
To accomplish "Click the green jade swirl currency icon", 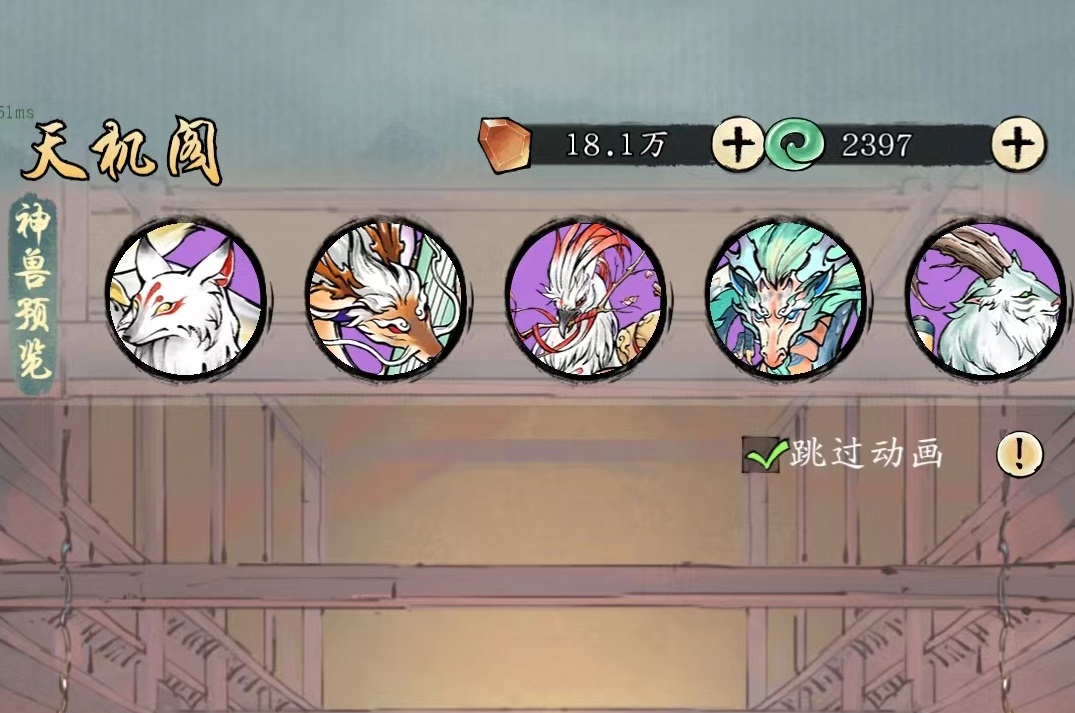I will [795, 145].
